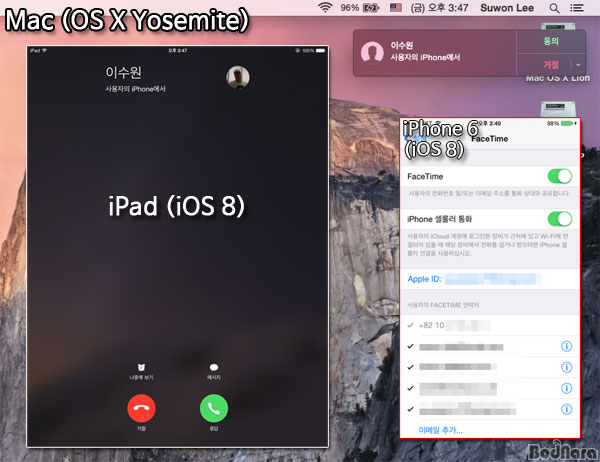This screenshot has height=462, width=600.
Task: Click iPhone battery icon showing 98%
Action: [x=567, y=123]
